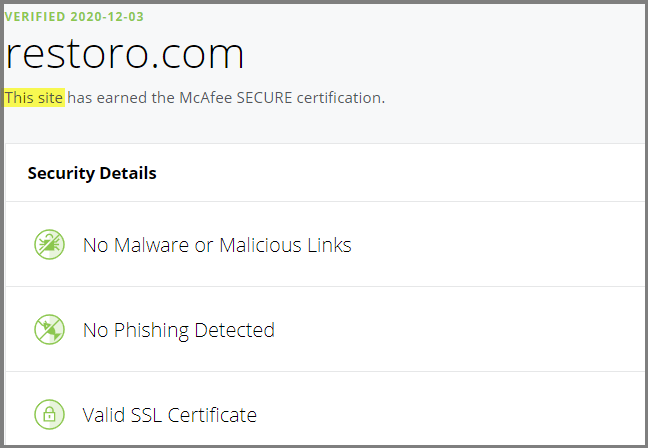Click the no-phishing hook icon
The width and height of the screenshot is (648, 448).
[49, 330]
